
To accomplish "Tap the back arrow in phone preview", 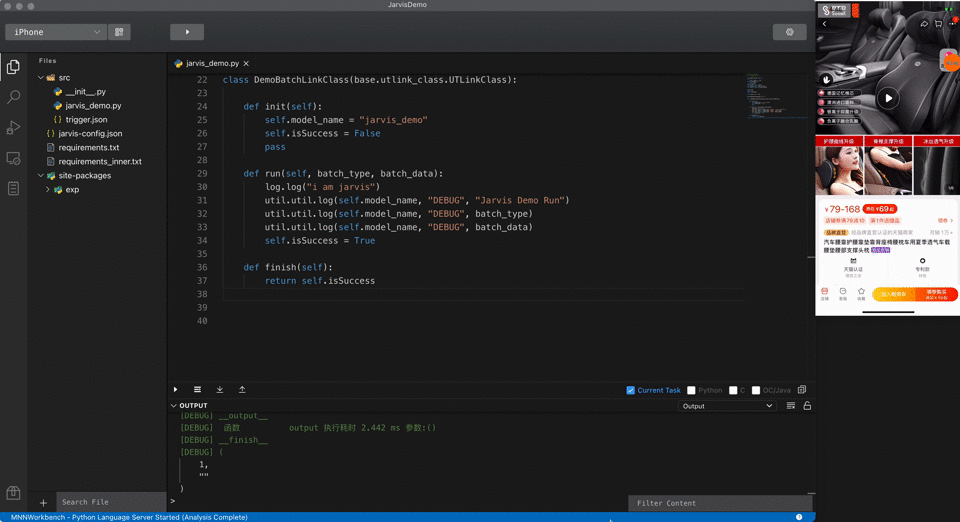I will [825, 24].
